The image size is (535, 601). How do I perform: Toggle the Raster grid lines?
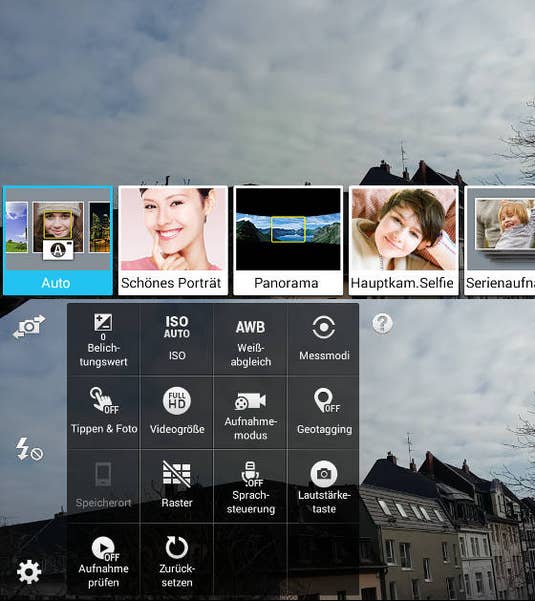177,487
